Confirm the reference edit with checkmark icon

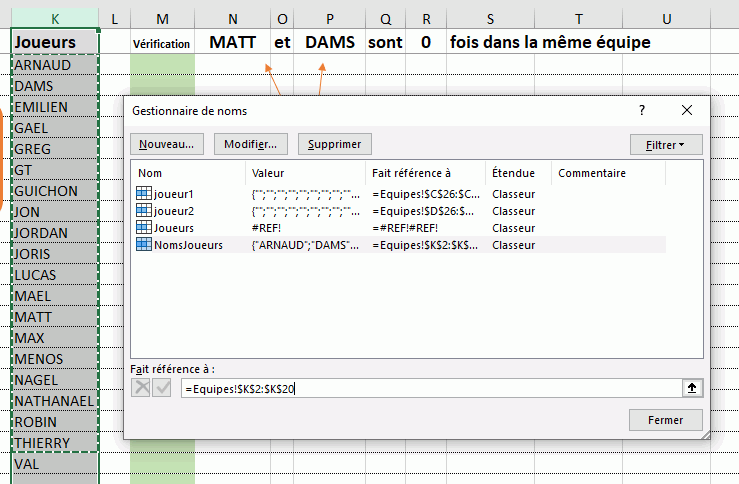point(162,388)
